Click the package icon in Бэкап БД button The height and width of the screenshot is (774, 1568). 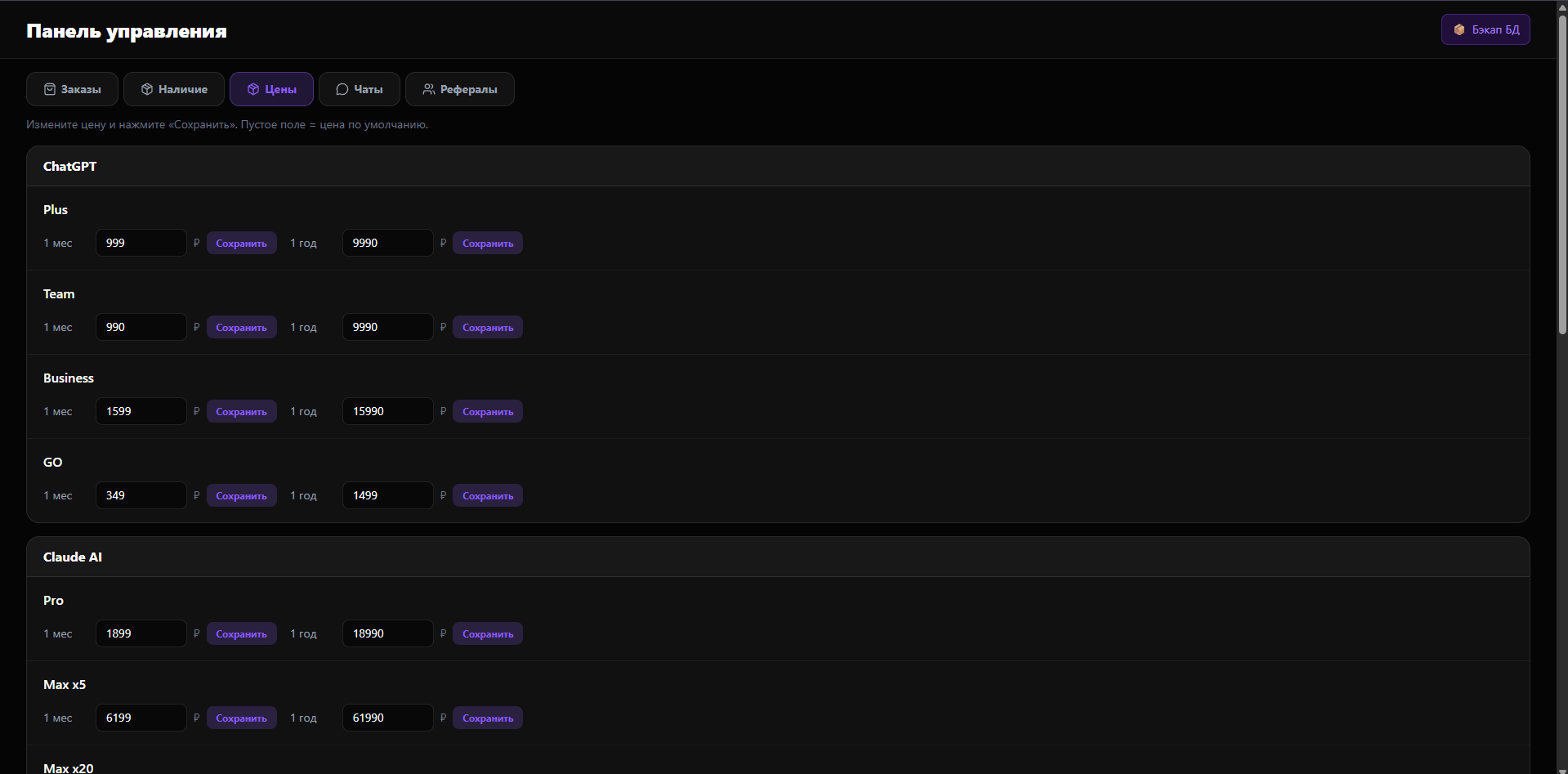pos(1459,29)
